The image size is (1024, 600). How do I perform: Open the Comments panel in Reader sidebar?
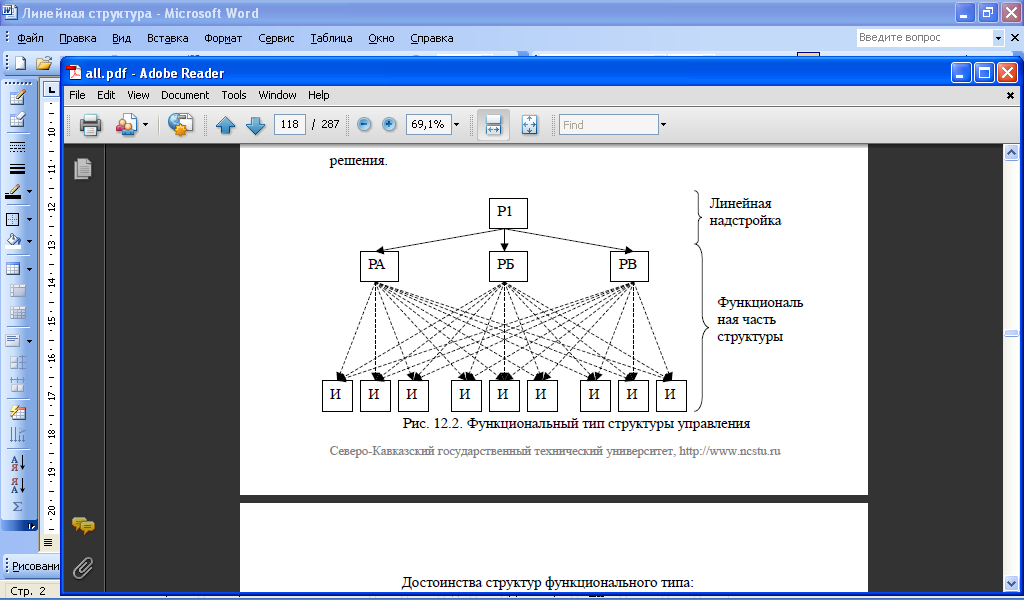click(x=83, y=525)
